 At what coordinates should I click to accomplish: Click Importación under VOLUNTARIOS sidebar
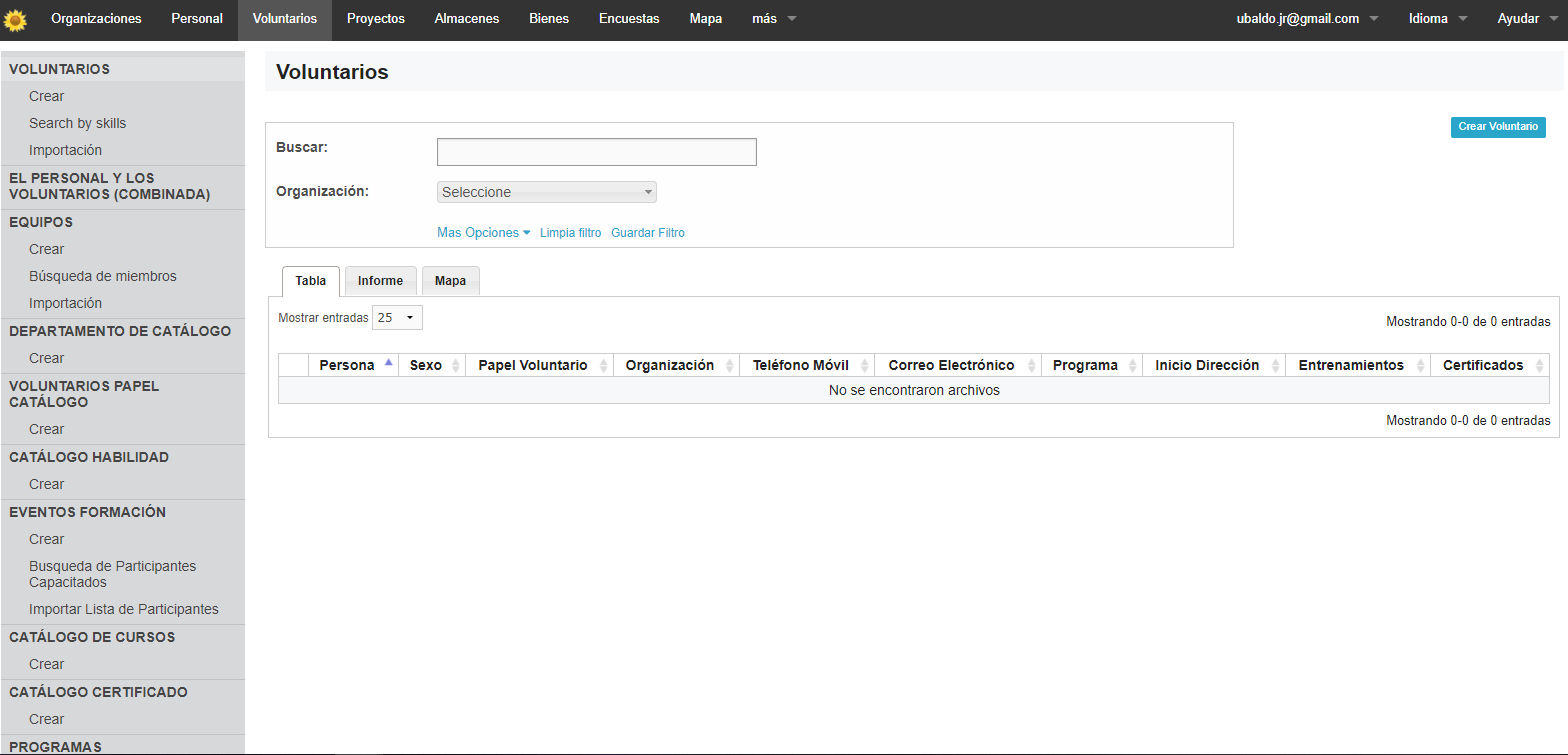(66, 150)
